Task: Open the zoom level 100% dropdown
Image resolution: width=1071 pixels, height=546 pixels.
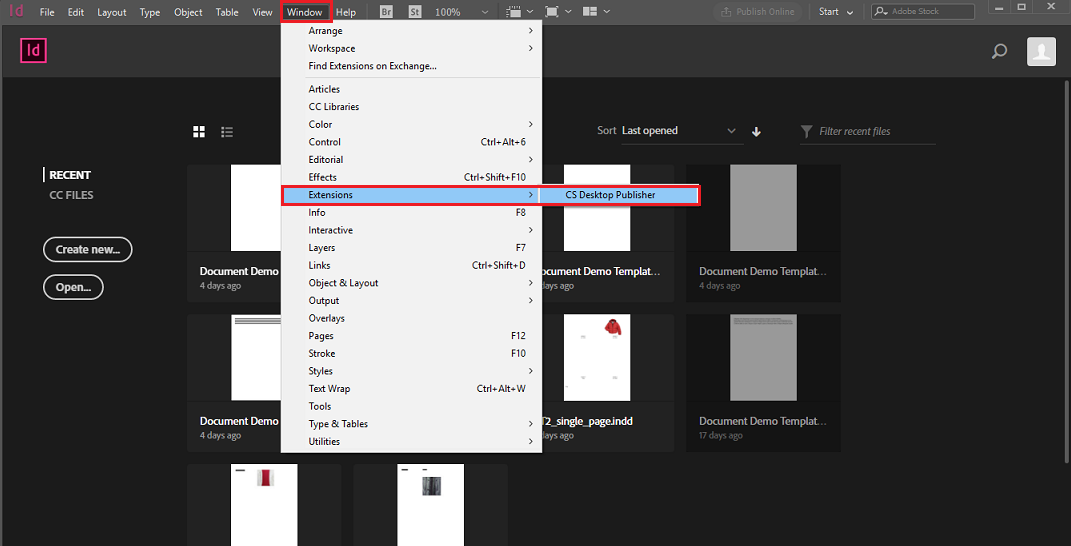Action: click(x=461, y=12)
